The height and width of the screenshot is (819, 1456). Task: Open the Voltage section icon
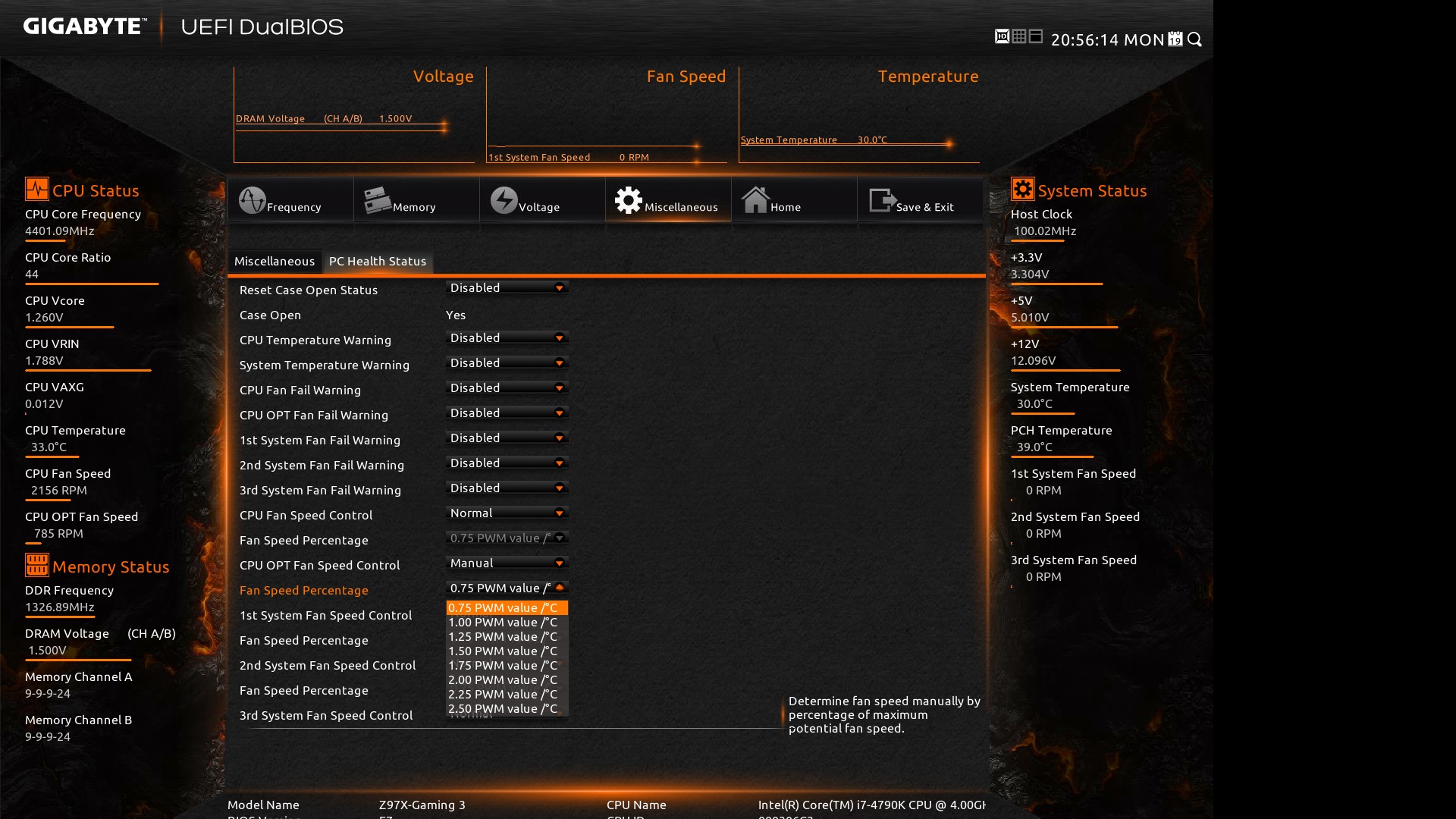(504, 201)
